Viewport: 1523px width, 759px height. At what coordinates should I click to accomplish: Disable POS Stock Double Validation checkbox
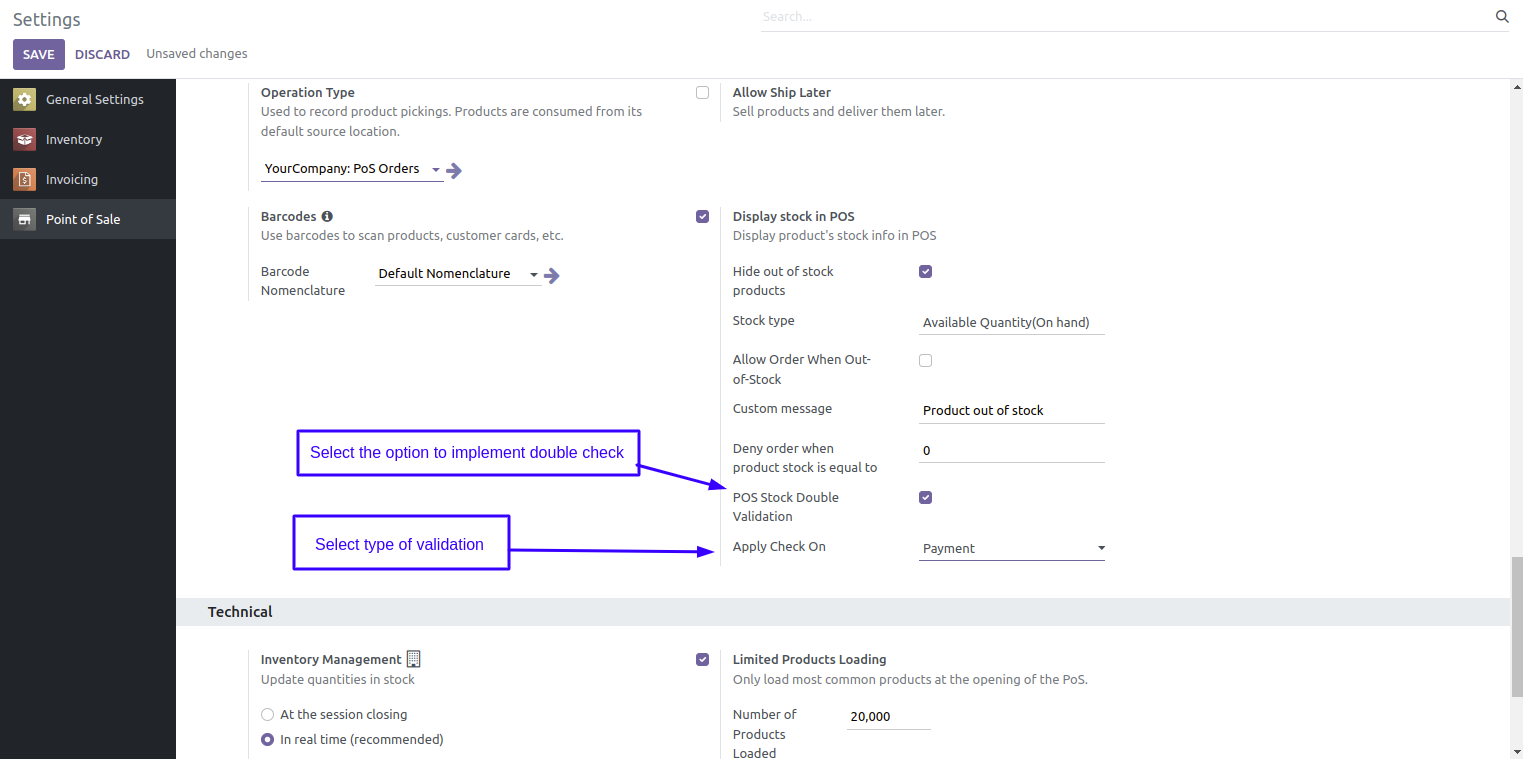(925, 497)
